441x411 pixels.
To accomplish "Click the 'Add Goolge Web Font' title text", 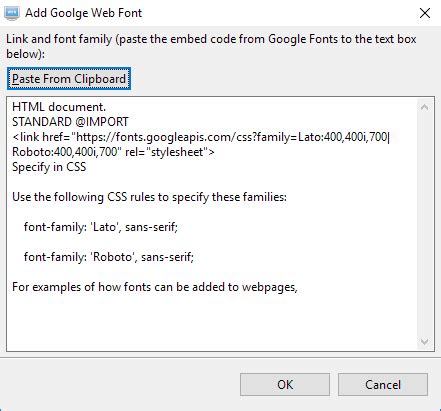I will 84,13.
